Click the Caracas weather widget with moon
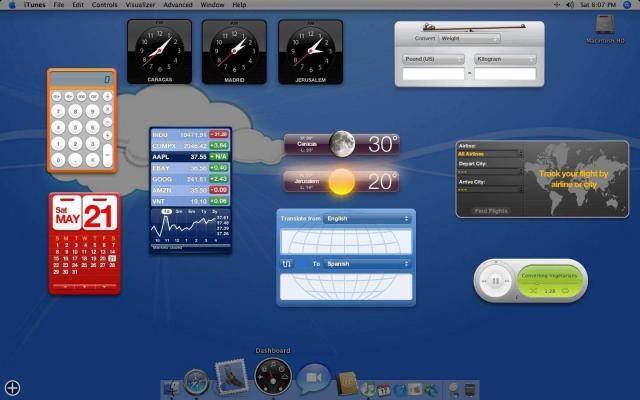The height and width of the screenshot is (400, 640). tap(341, 144)
